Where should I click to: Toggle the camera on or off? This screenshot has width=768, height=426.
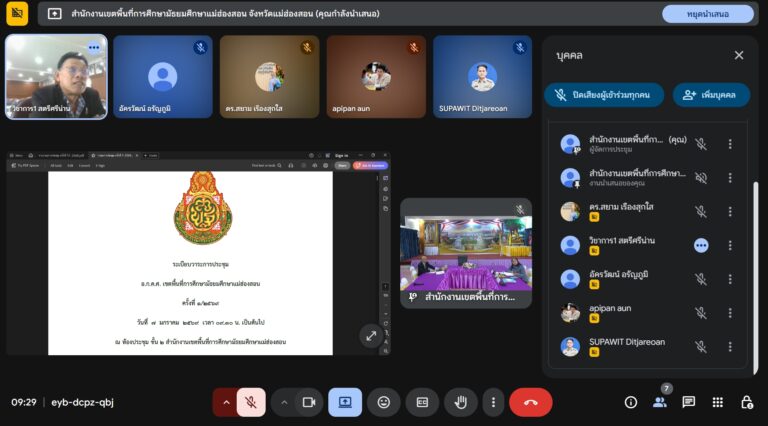tap(309, 402)
